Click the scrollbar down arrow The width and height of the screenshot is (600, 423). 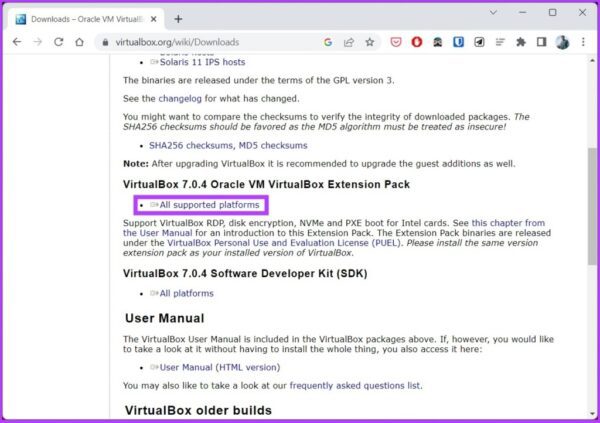[x=592, y=414]
